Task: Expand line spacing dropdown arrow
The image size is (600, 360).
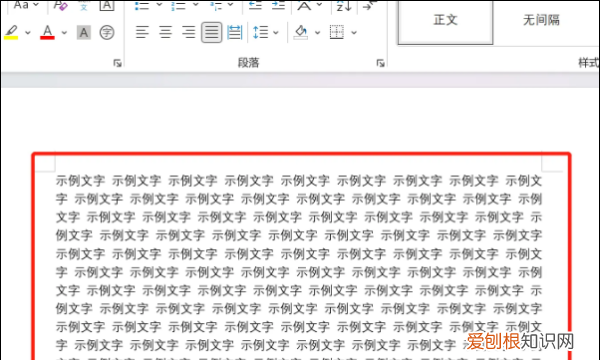Action: 276,33
